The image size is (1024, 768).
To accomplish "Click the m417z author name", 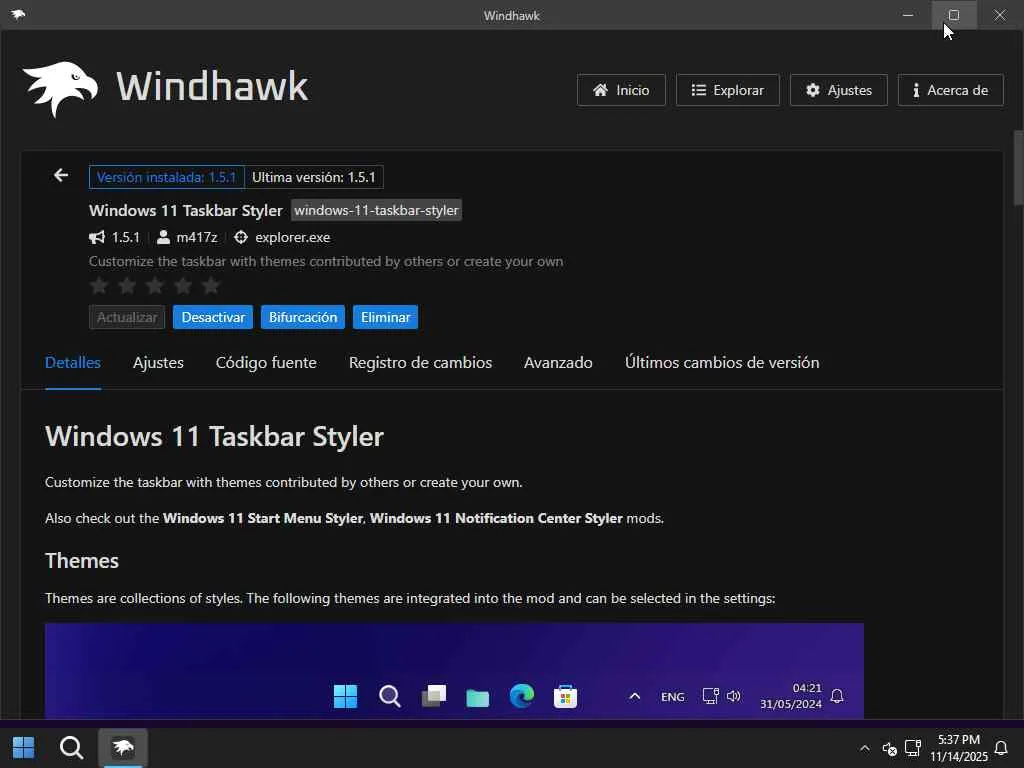I will [197, 237].
